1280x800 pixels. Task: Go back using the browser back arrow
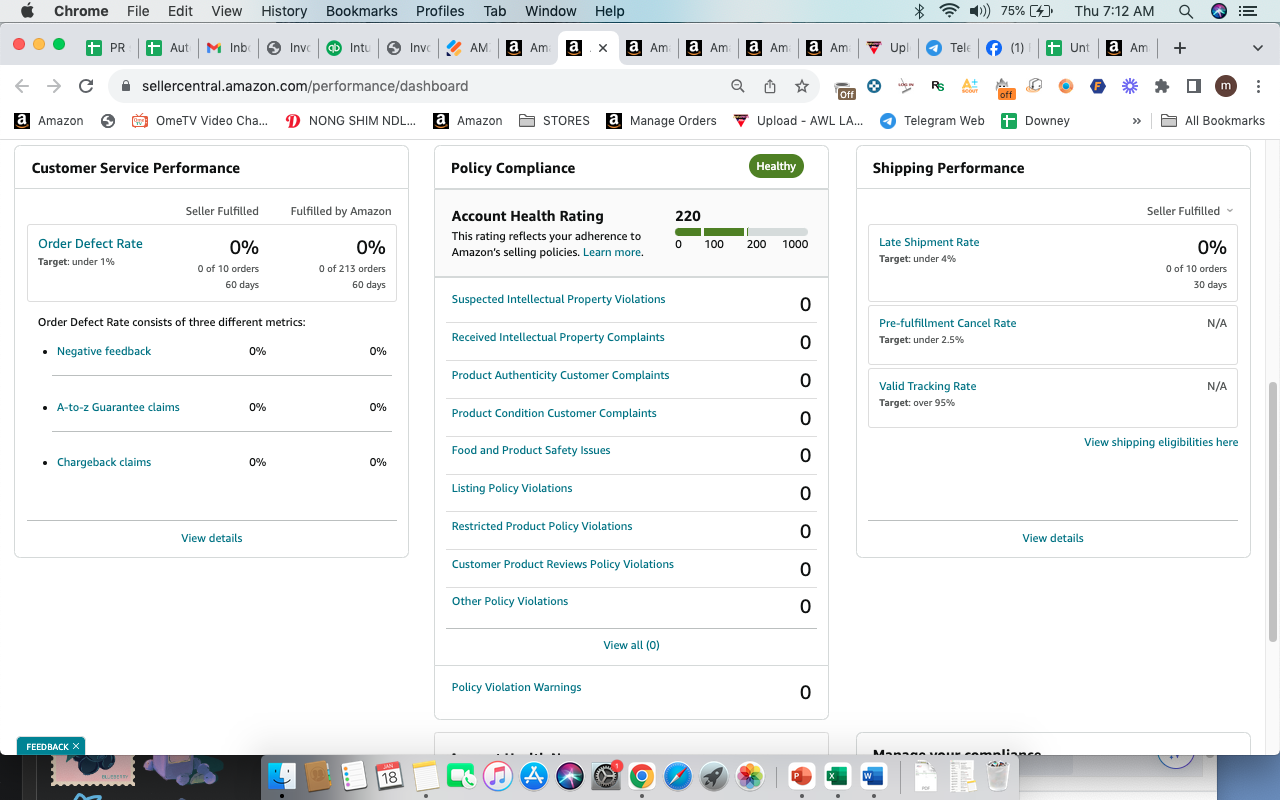pos(22,86)
